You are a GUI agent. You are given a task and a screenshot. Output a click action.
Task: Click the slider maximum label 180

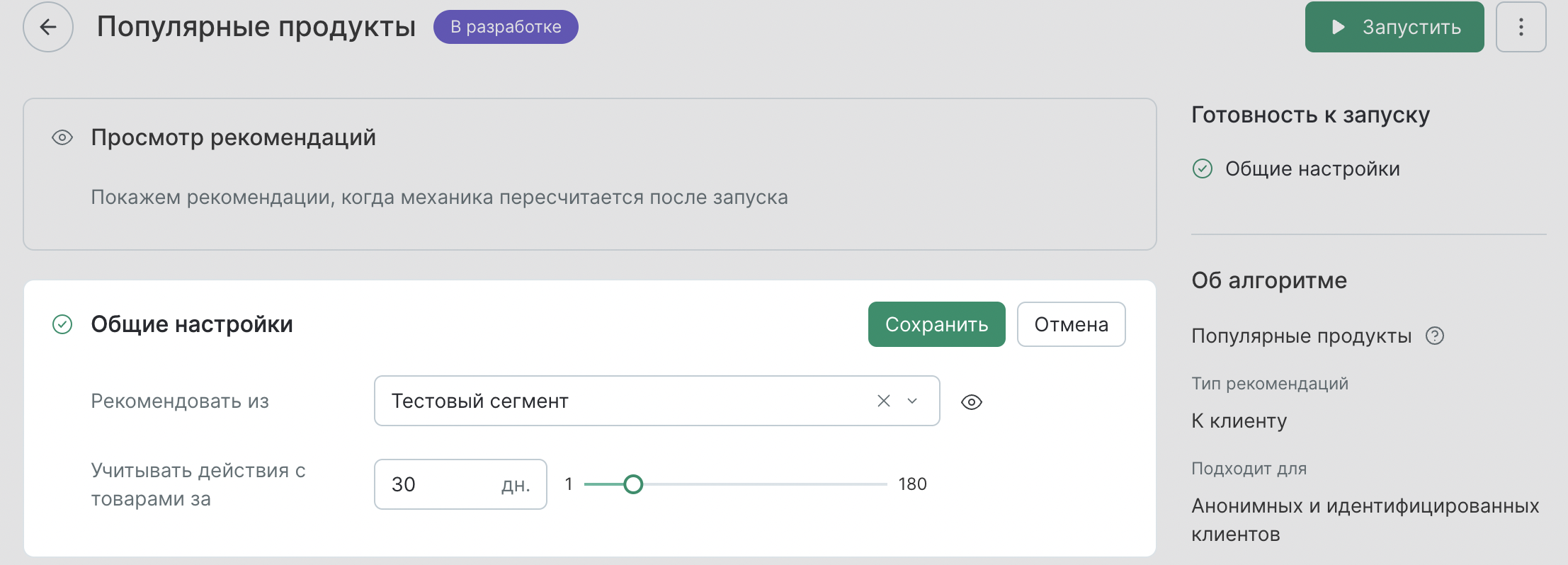coord(912,484)
